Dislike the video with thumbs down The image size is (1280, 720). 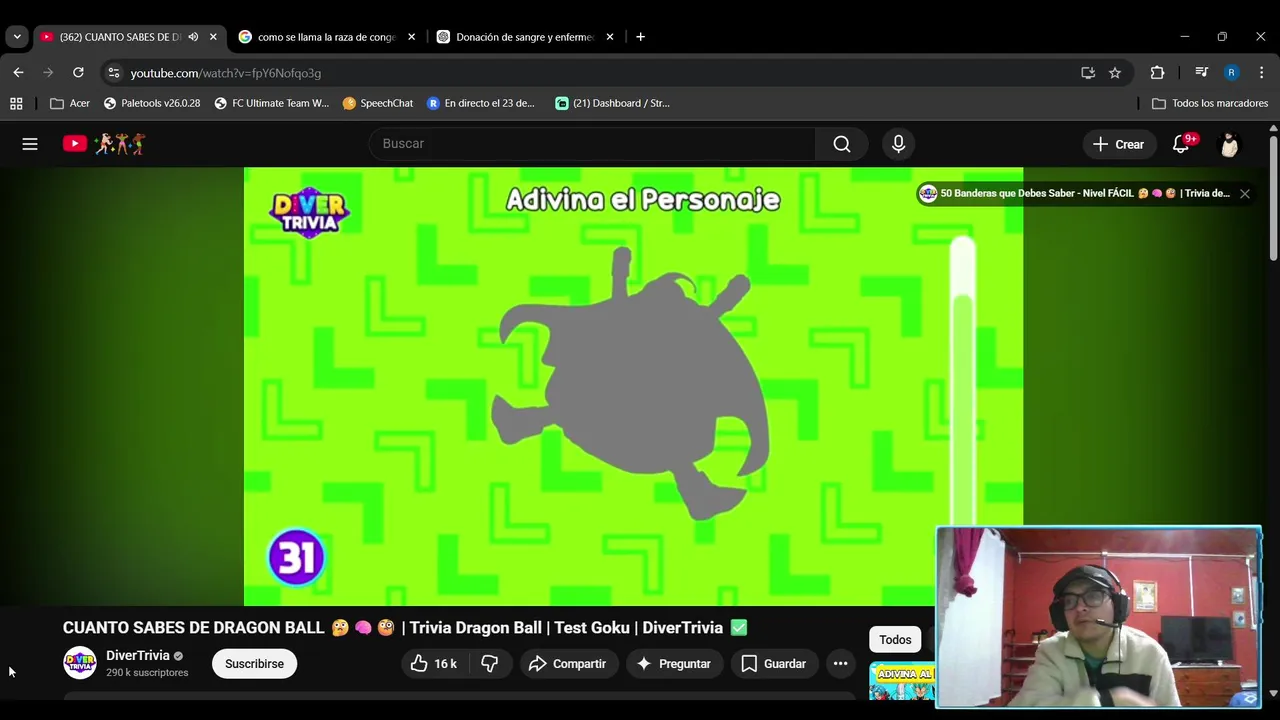coord(489,664)
